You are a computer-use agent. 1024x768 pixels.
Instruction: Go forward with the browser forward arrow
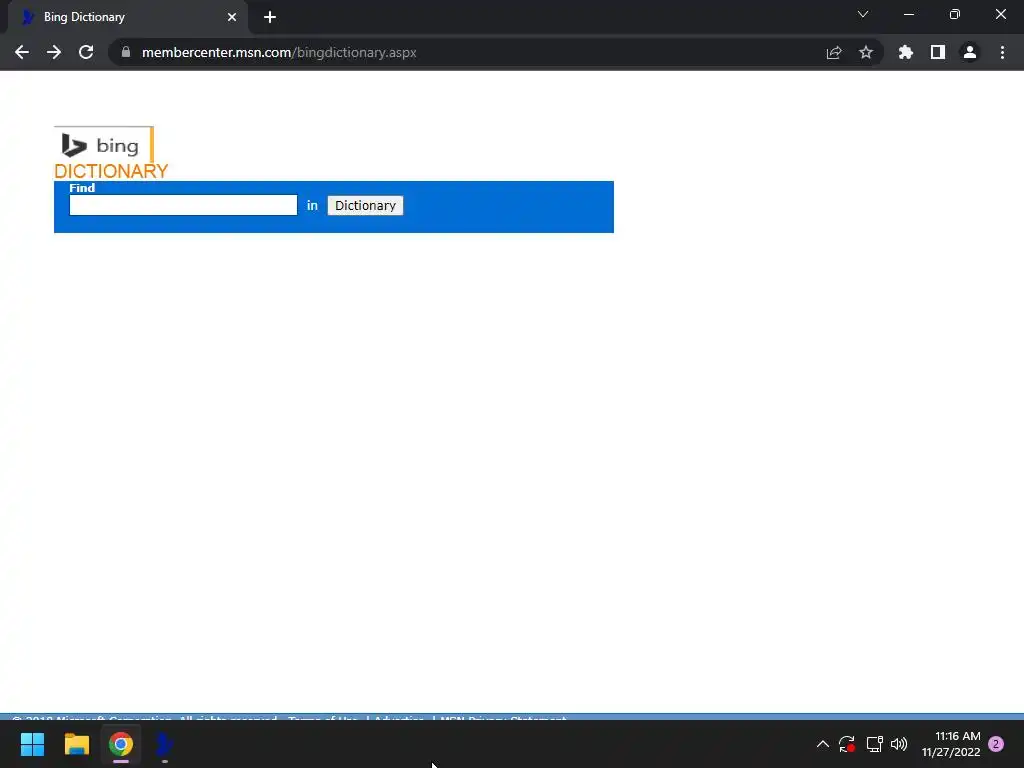tap(54, 52)
